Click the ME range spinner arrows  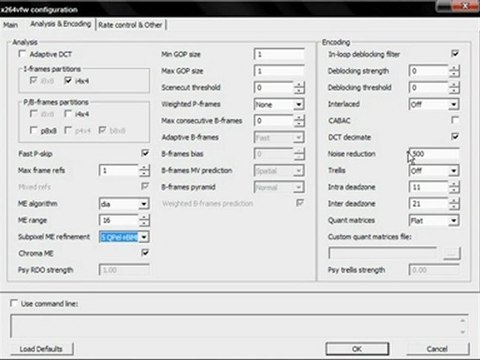[x=144, y=220]
